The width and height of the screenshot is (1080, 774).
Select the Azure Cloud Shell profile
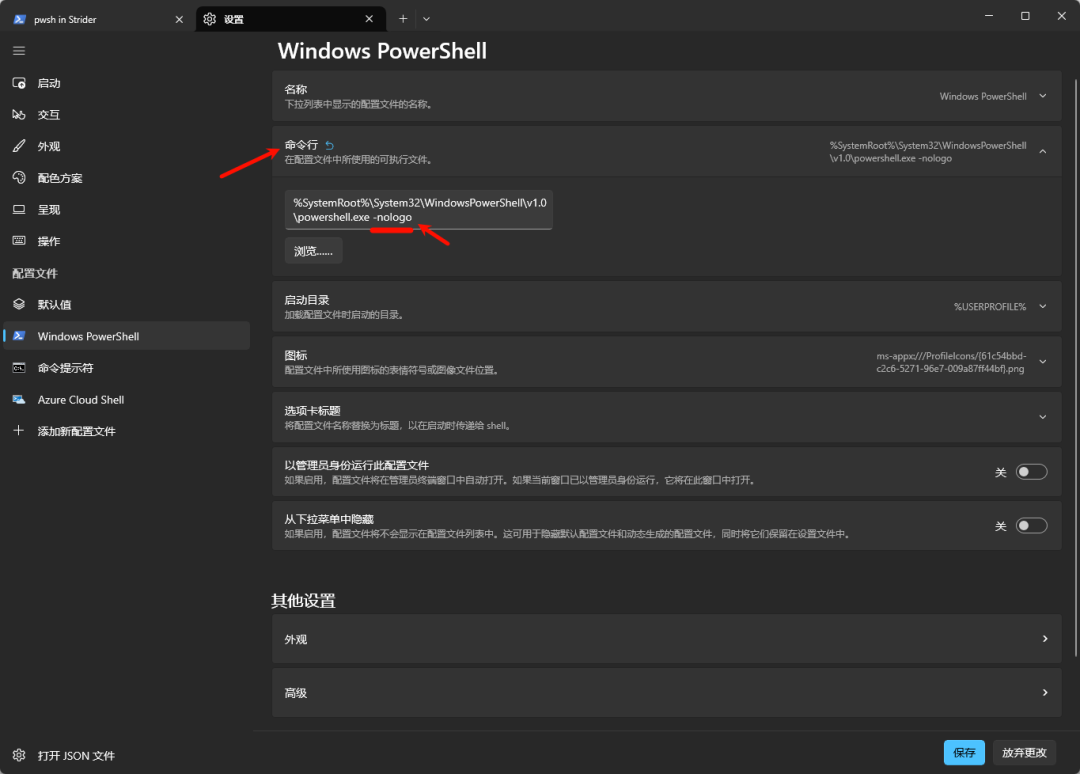click(127, 399)
